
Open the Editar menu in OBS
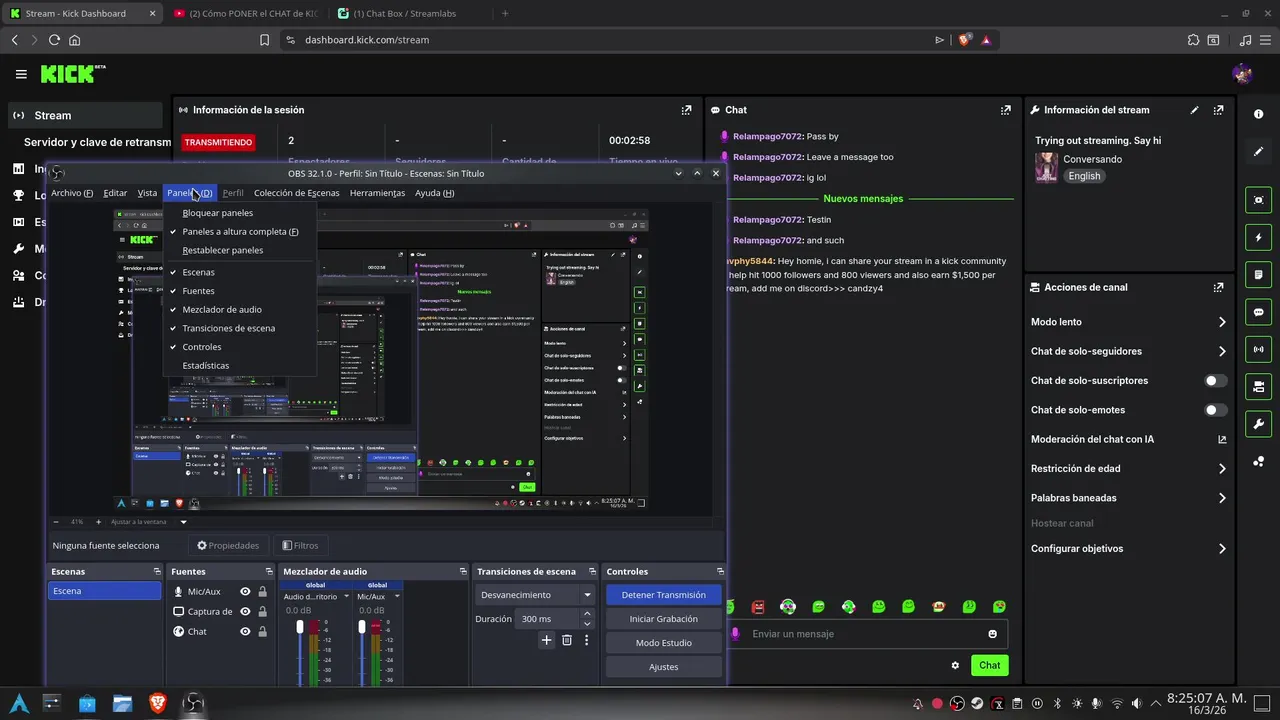tap(115, 193)
